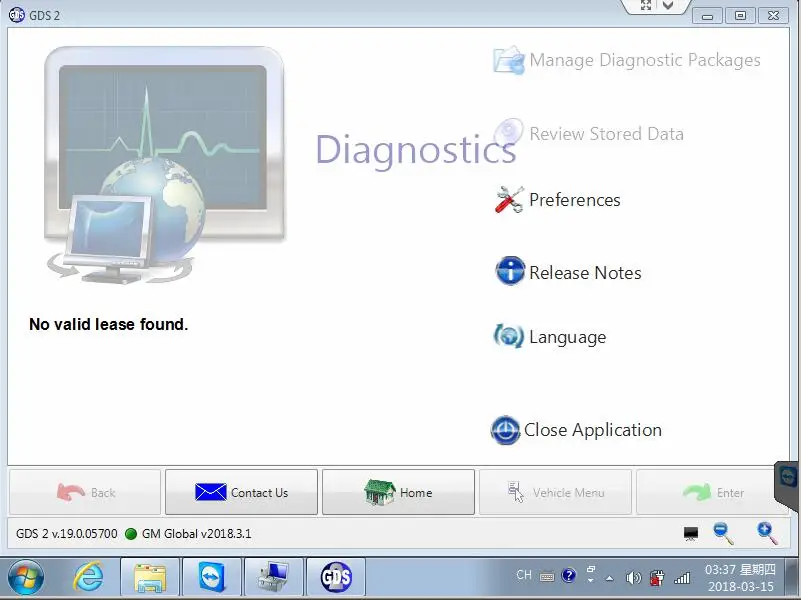Viewport: 801px width, 600px height.
Task: Click the monitor icon in the status bar
Action: tap(691, 534)
